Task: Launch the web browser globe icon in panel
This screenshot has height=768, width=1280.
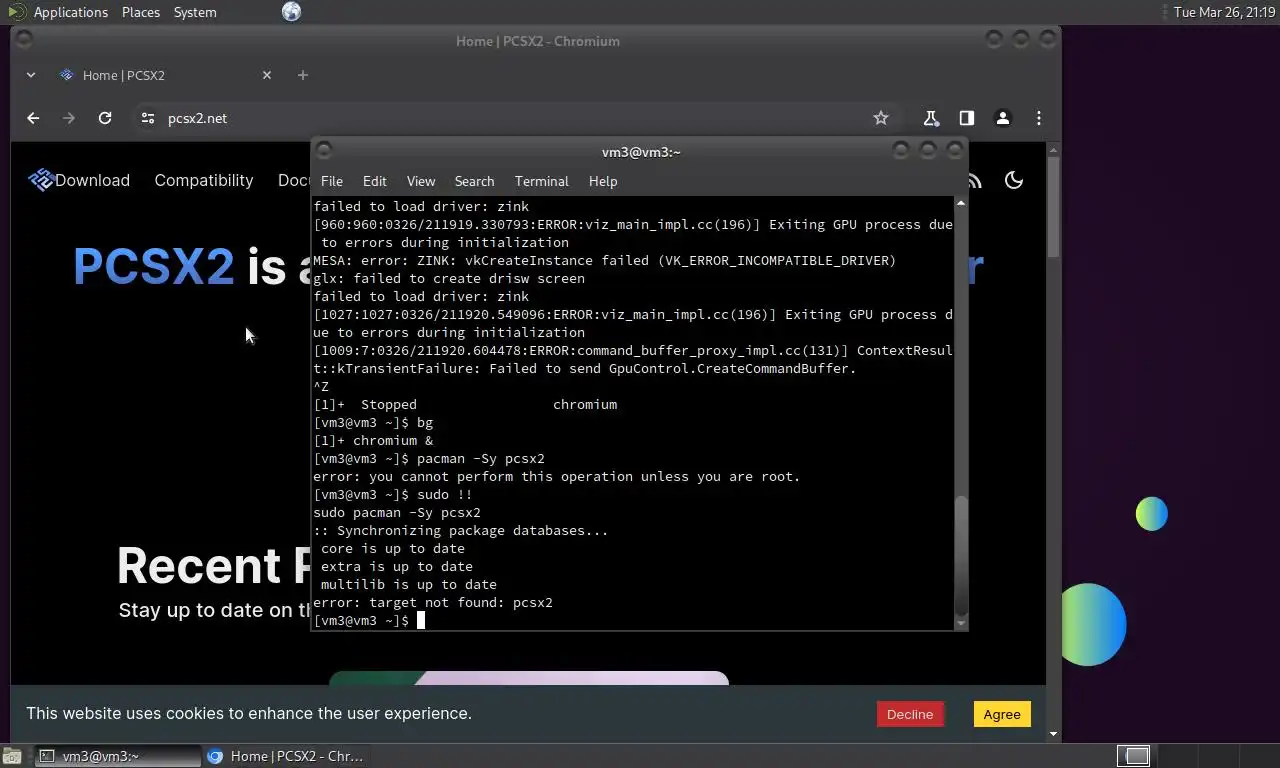Action: [291, 12]
